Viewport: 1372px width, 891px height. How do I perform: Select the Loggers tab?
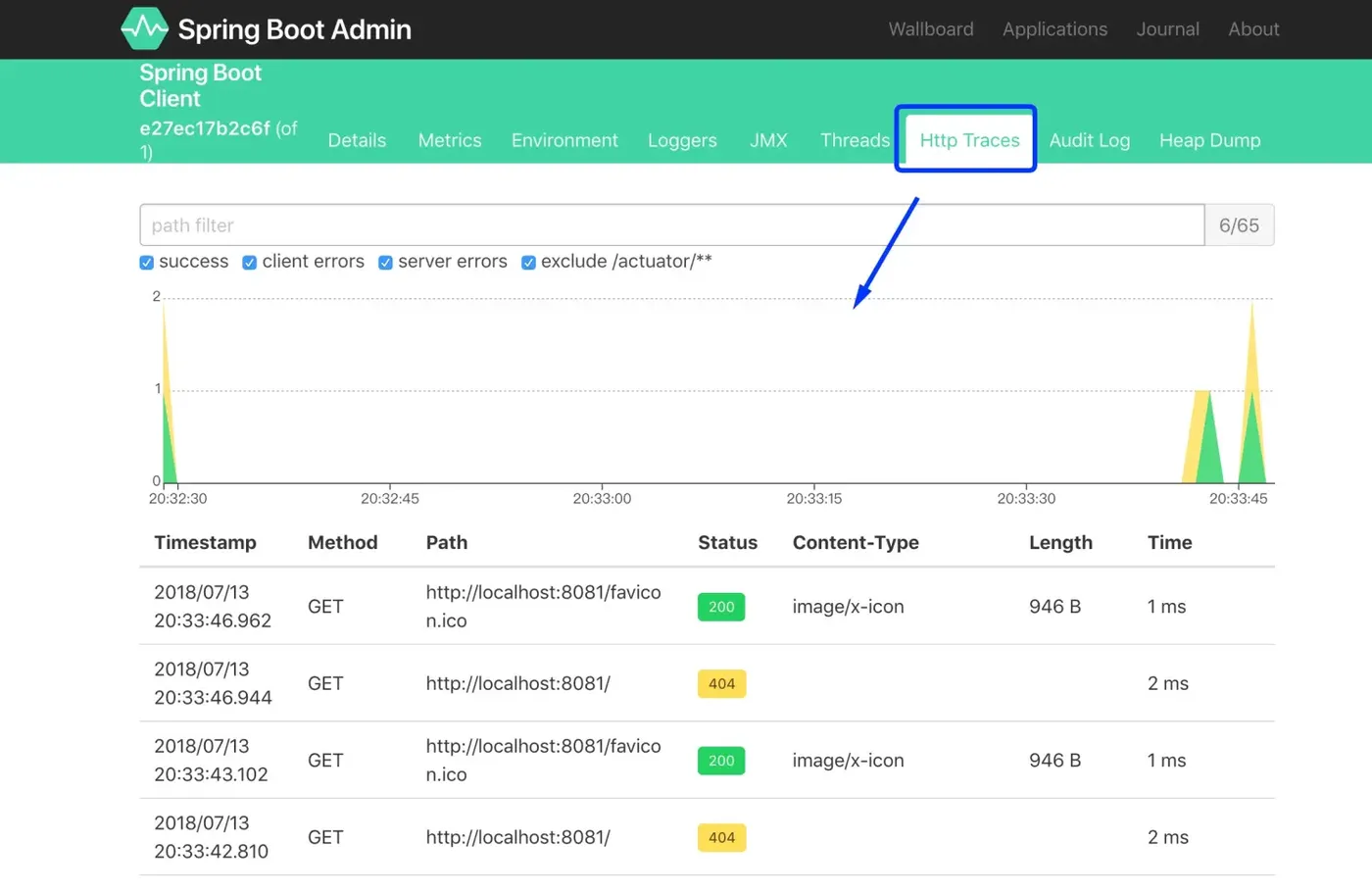682,140
